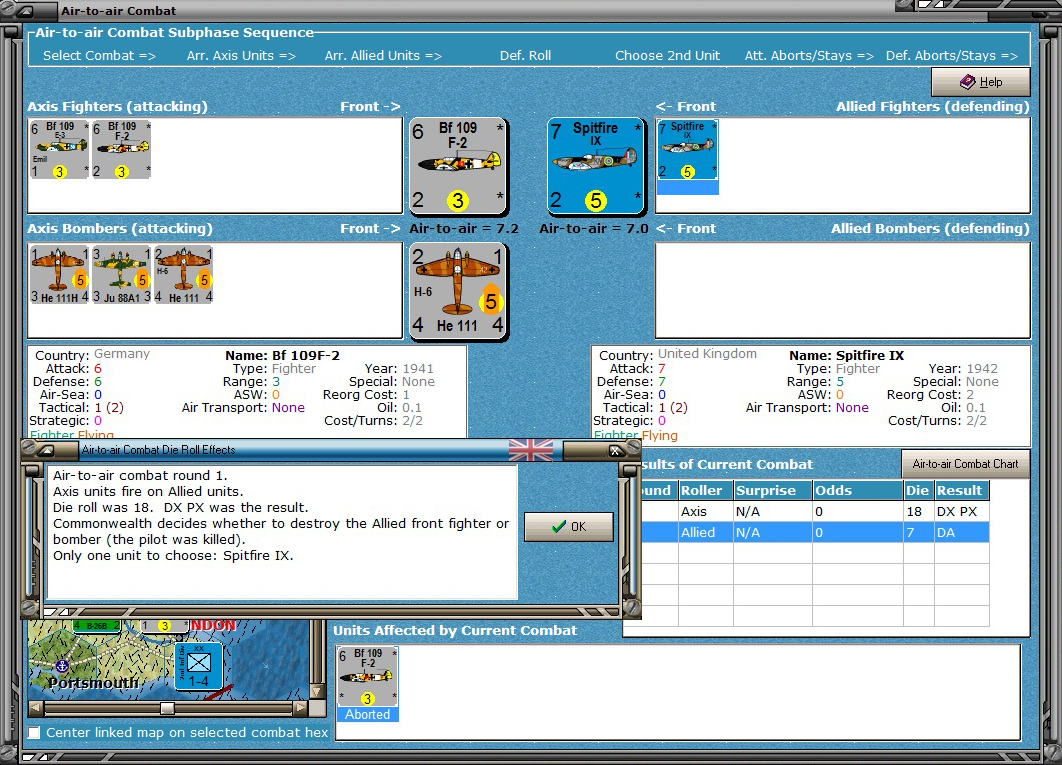Click the Surprise column header
Viewport: 1062px width, 765px height.
coord(773,491)
